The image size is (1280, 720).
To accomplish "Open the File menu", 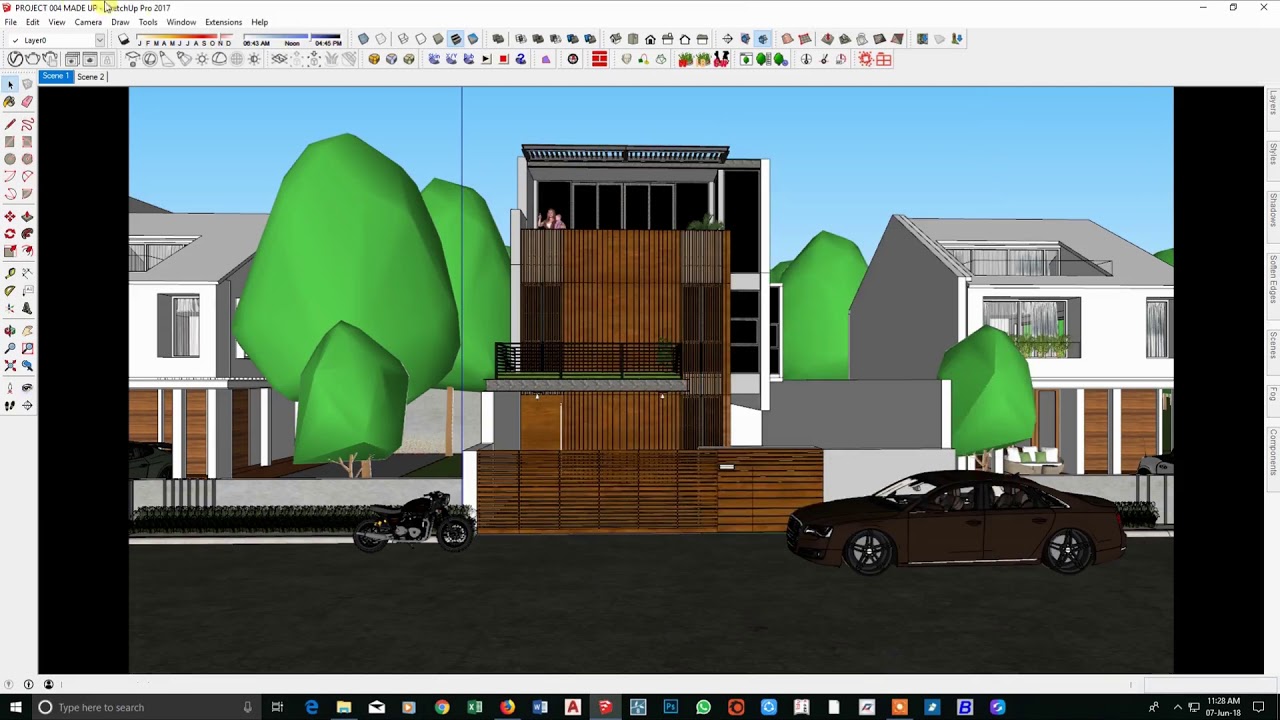I will pos(10,22).
